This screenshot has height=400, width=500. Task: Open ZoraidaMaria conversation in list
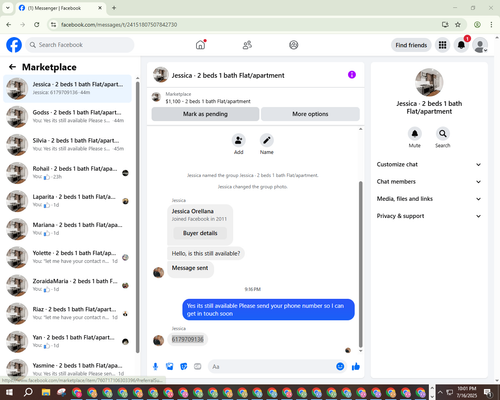[x=68, y=285]
